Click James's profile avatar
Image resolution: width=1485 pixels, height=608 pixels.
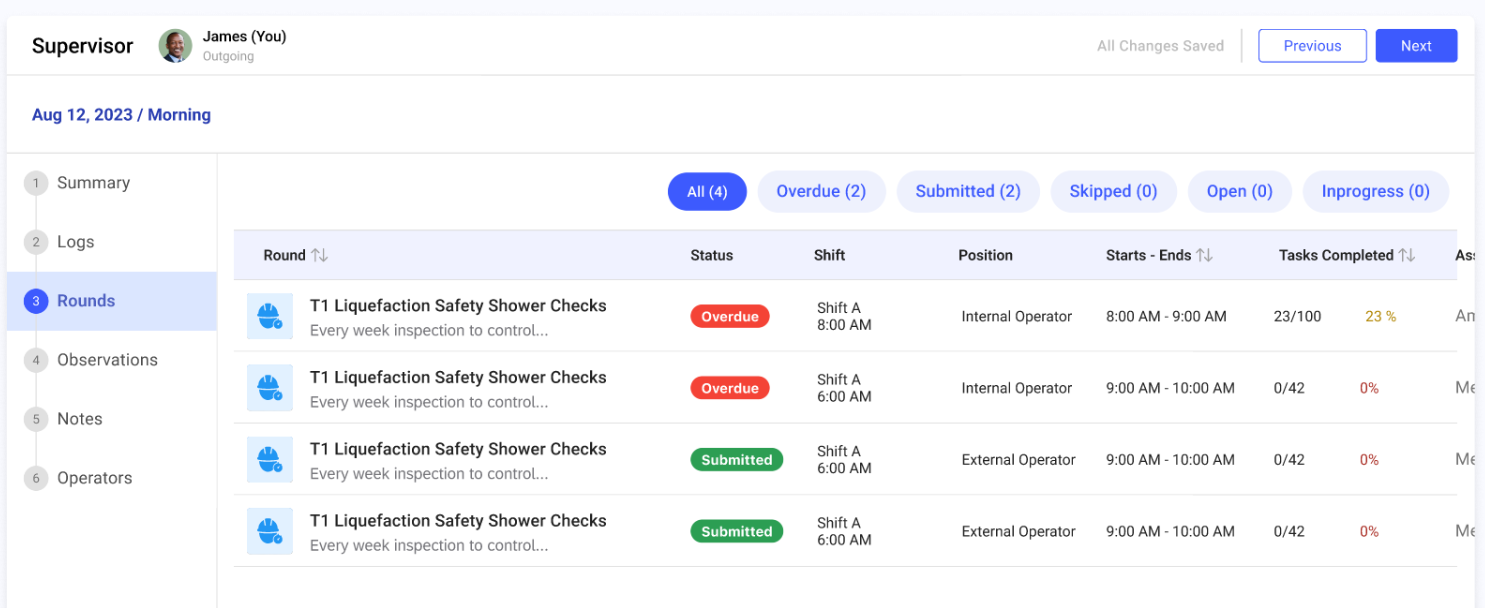point(175,46)
